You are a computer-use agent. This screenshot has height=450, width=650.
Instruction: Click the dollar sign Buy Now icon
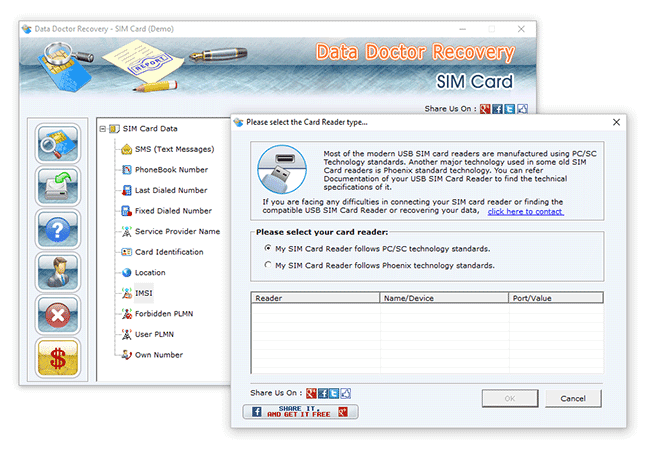point(58,358)
